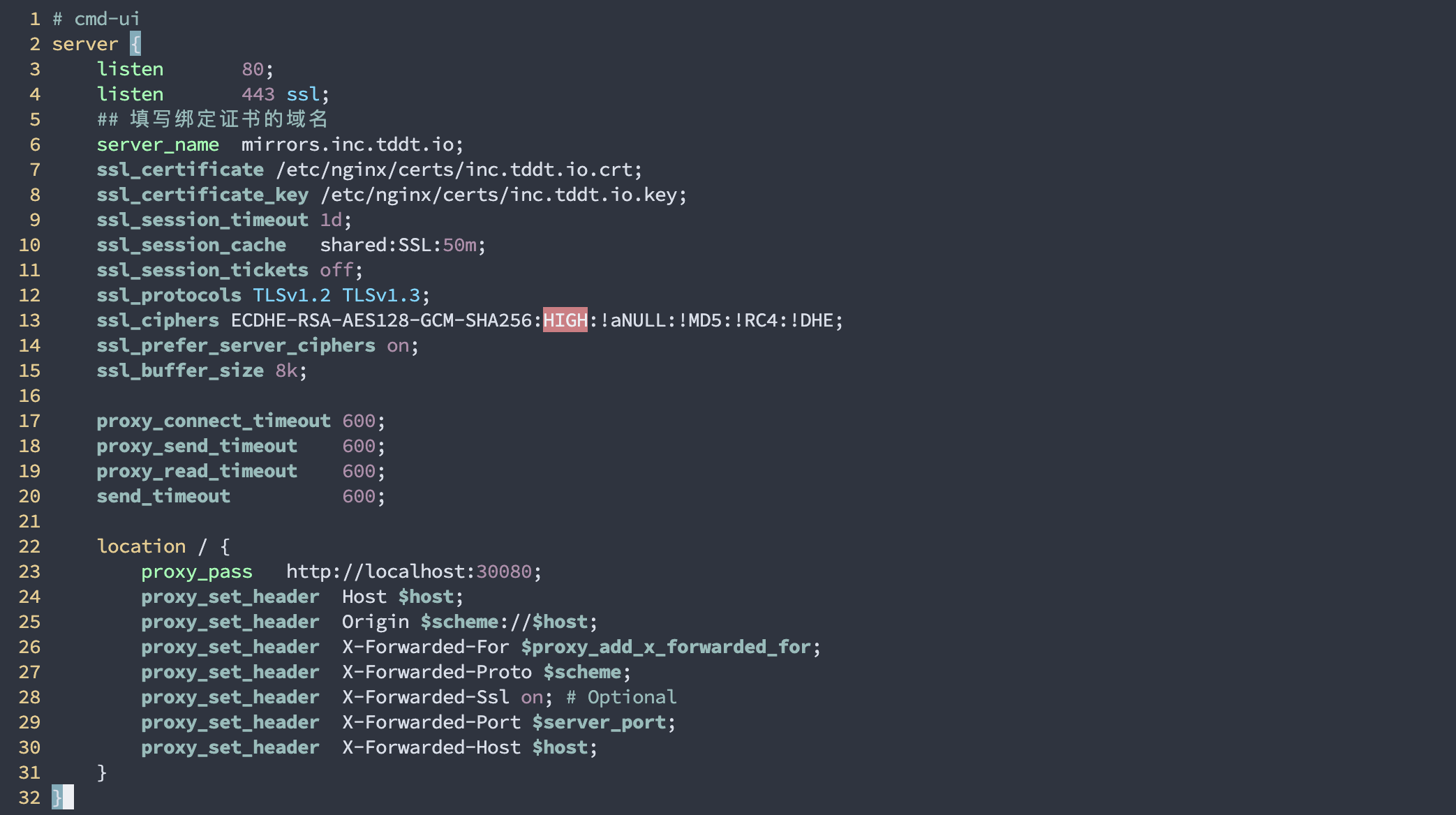Click the proxy_pass localhost URL
This screenshot has width=1456, height=815.
tap(409, 571)
